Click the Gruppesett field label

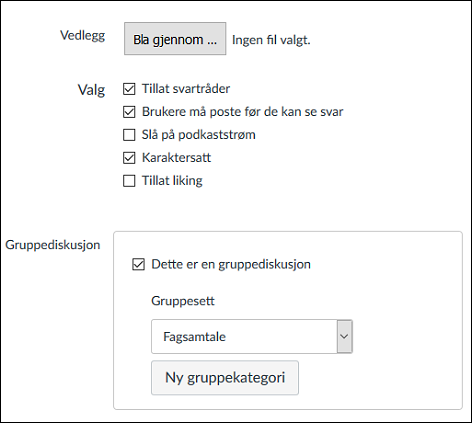tap(183, 301)
